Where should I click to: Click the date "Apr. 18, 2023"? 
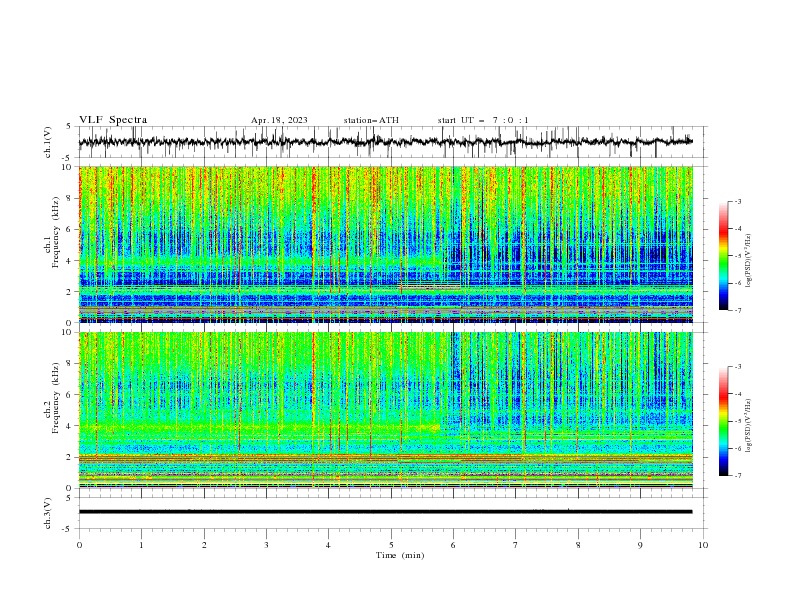279,120
